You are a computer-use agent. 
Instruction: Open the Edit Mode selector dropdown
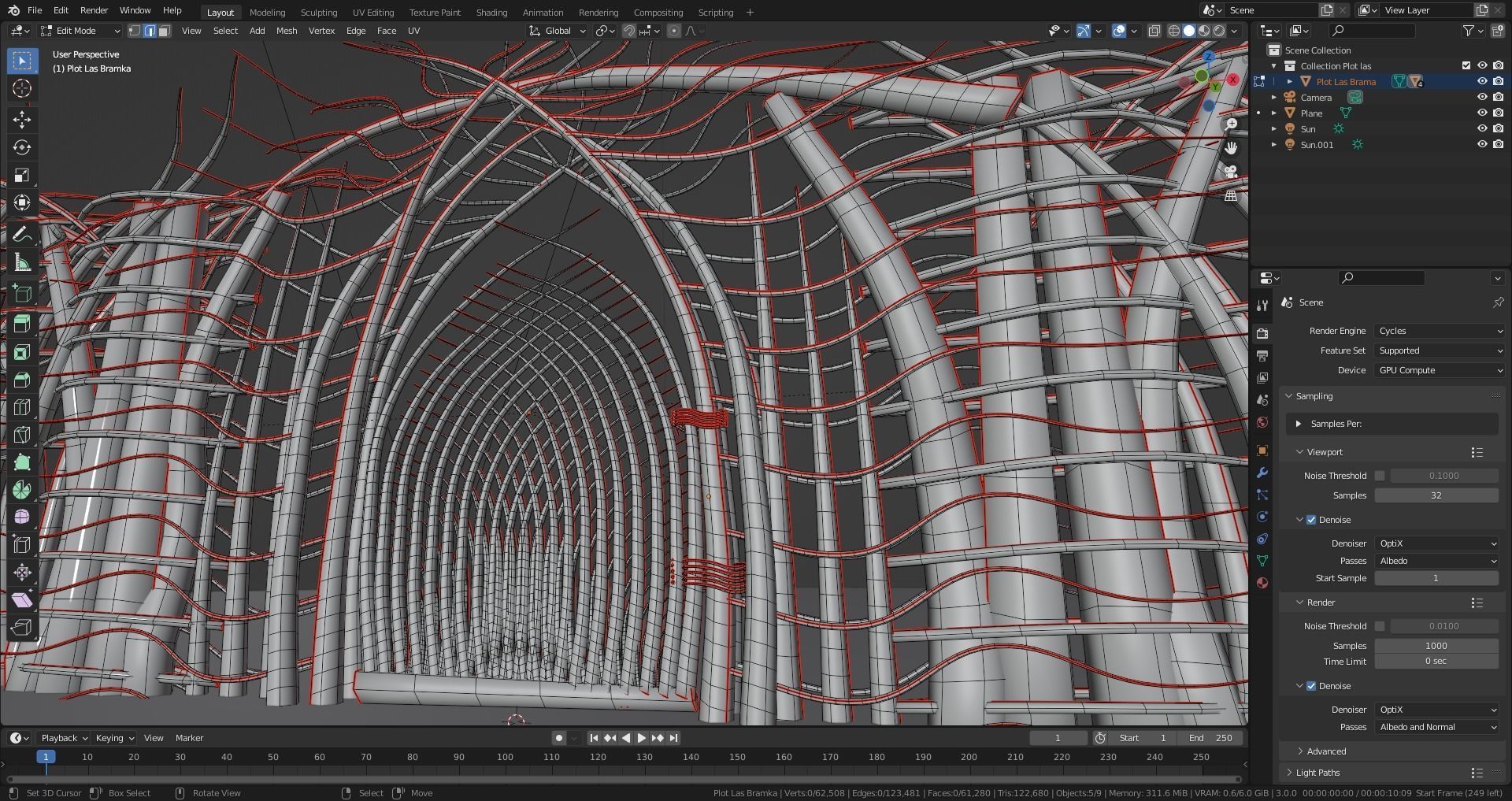coord(80,31)
